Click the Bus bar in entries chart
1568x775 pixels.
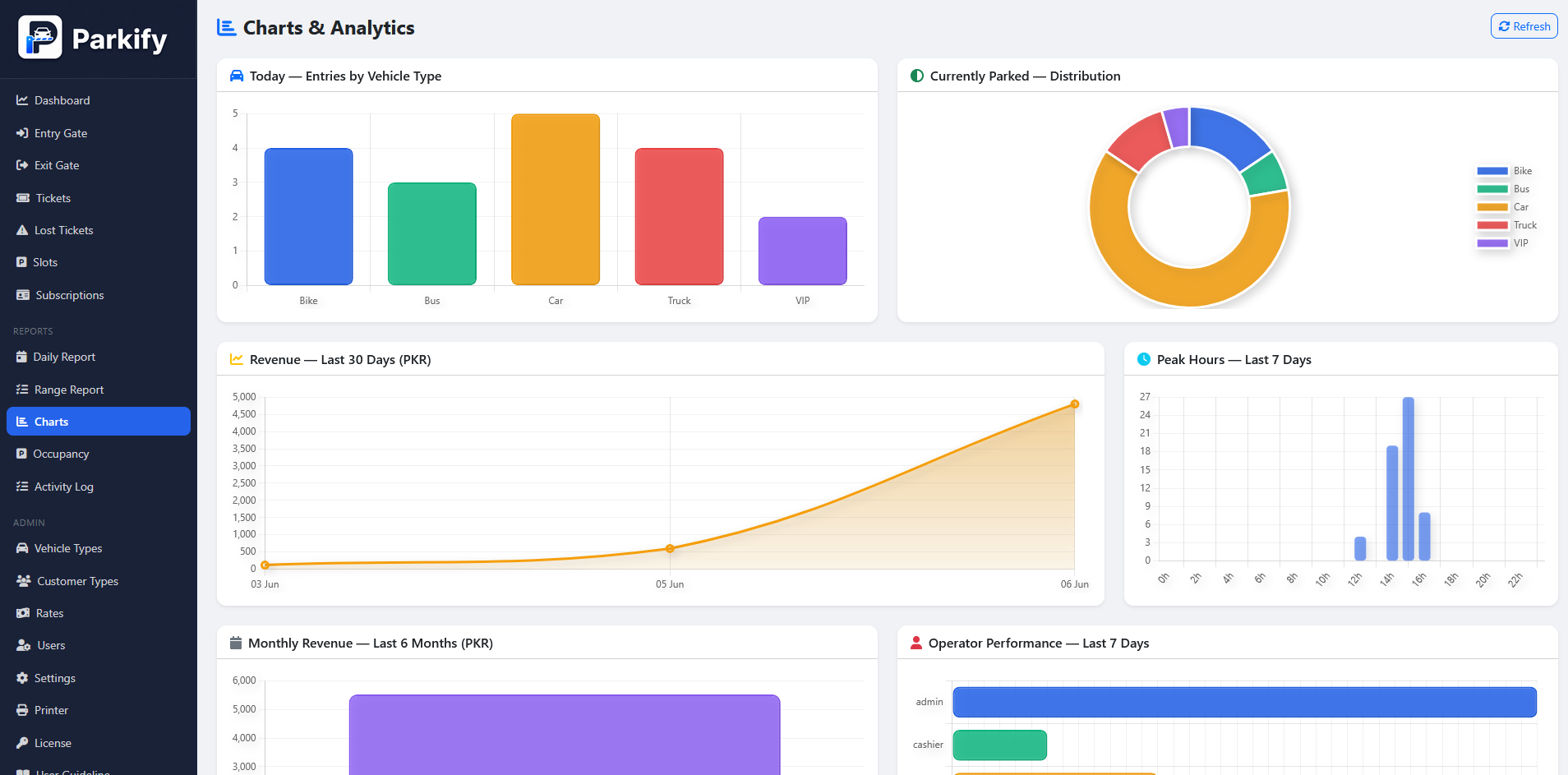(x=432, y=234)
